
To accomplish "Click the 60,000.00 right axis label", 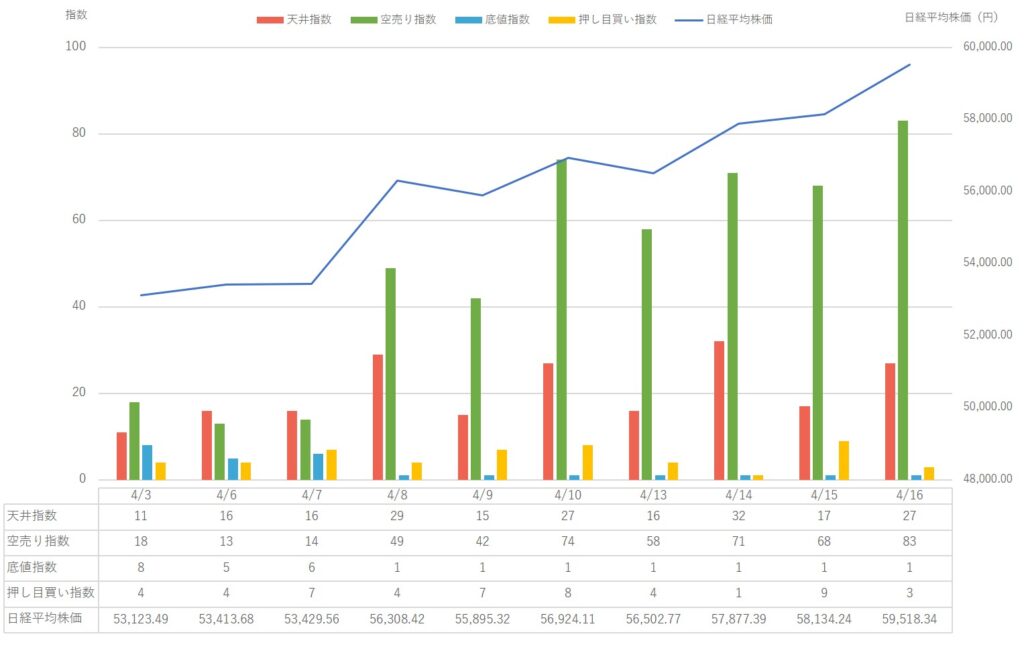I will click(986, 47).
